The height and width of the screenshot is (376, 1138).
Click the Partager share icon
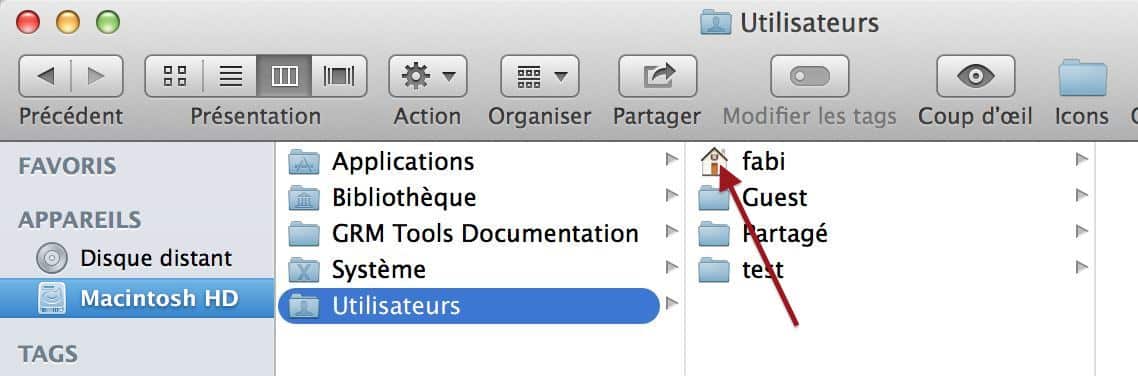(658, 75)
